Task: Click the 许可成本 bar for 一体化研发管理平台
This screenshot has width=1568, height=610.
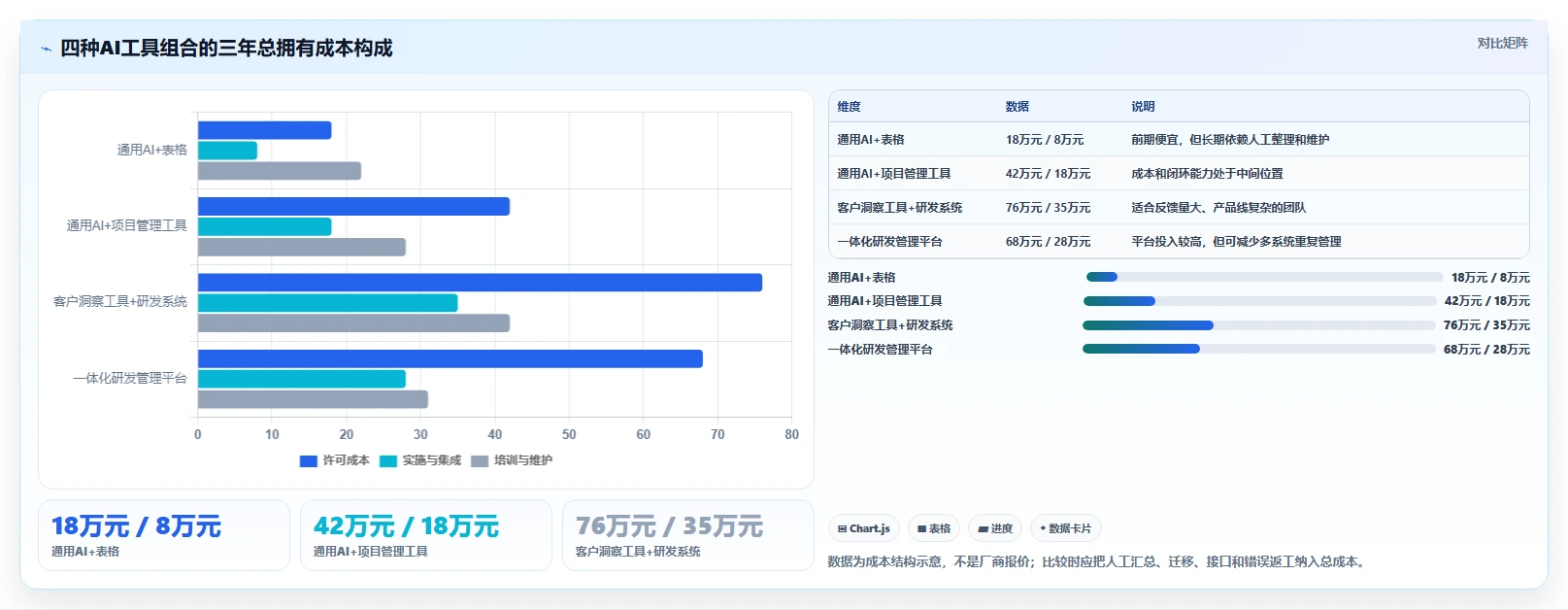Action: [x=450, y=358]
